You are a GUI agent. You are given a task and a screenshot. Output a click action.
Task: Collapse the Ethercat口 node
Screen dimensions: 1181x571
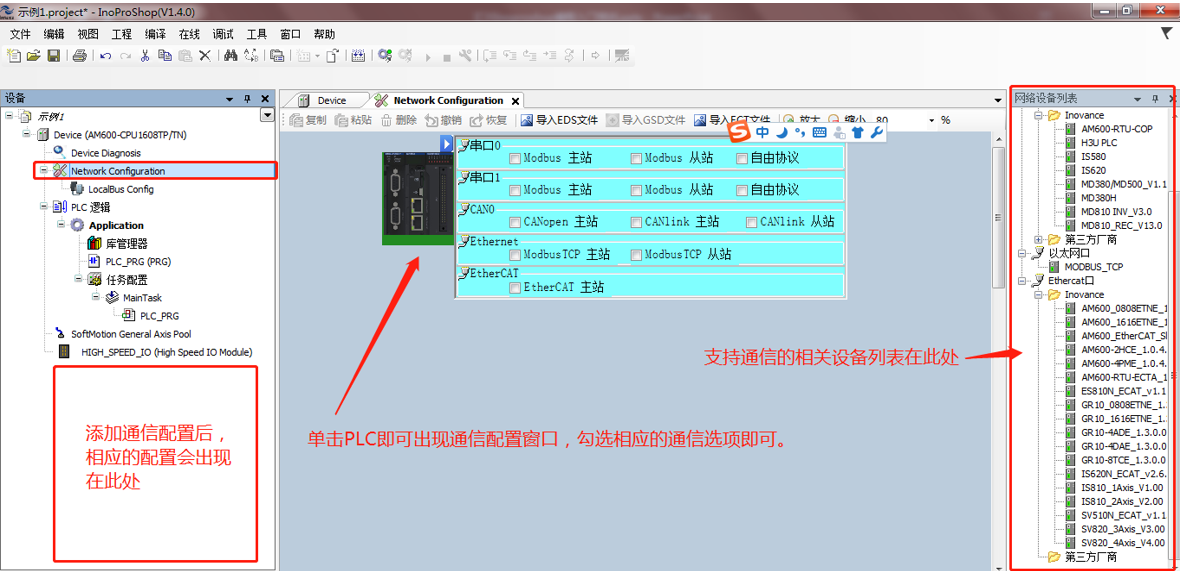coord(1021,280)
